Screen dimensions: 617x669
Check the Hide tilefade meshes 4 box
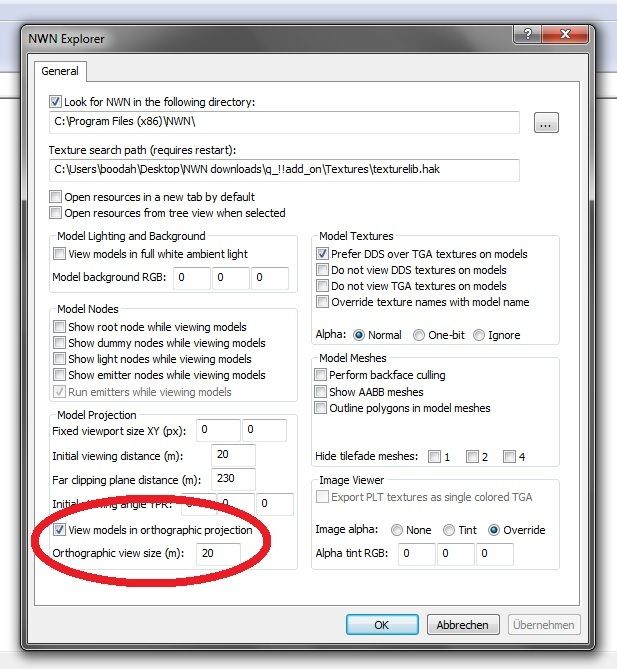tap(509, 457)
